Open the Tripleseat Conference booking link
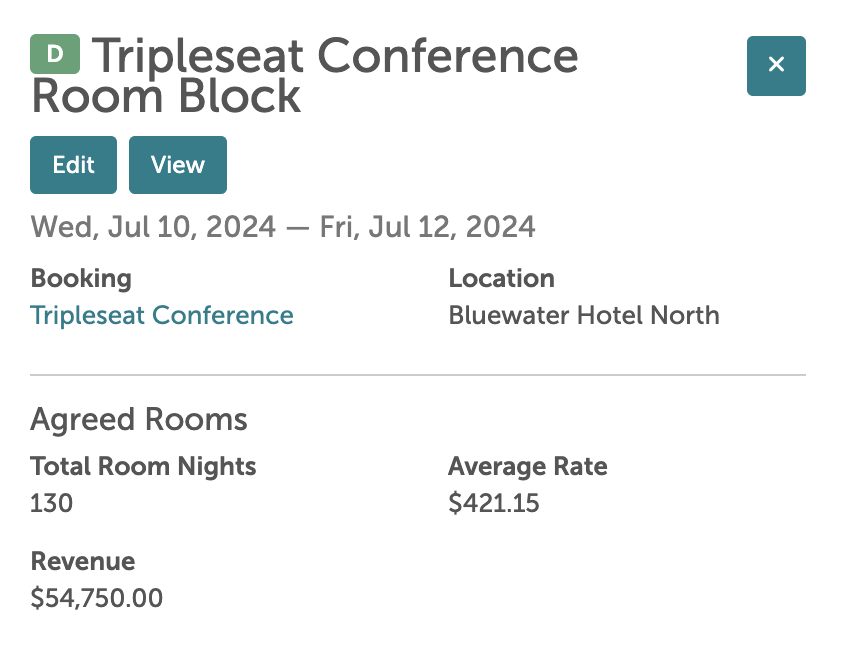 point(162,316)
